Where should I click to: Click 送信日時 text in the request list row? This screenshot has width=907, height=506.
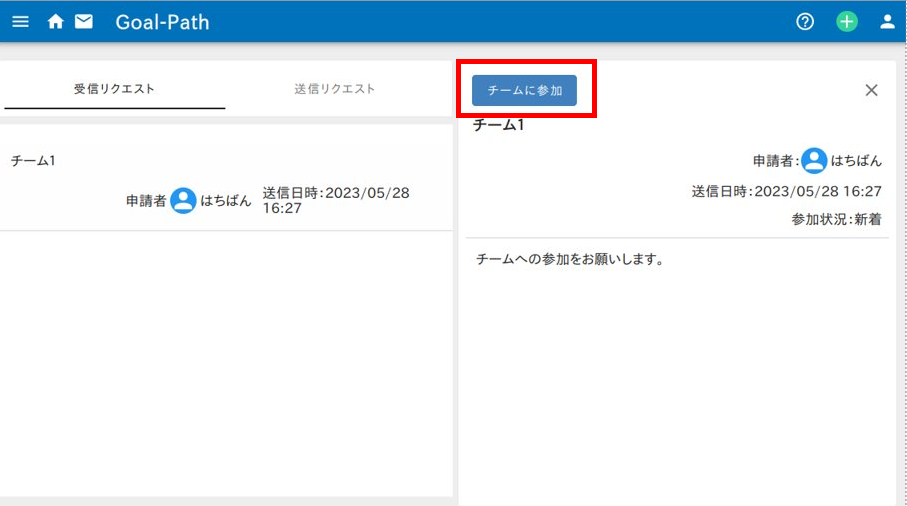coord(336,200)
